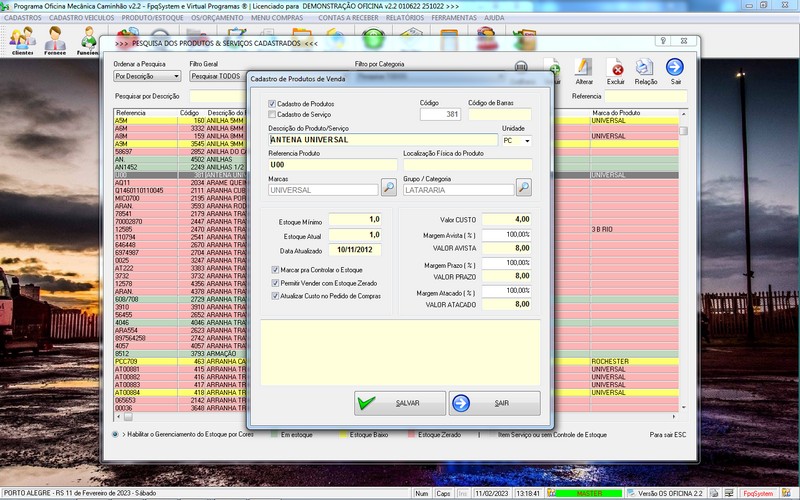Open the FERRAMENTAS menu
Image resolution: width=800 pixels, height=500 pixels.
(454, 17)
